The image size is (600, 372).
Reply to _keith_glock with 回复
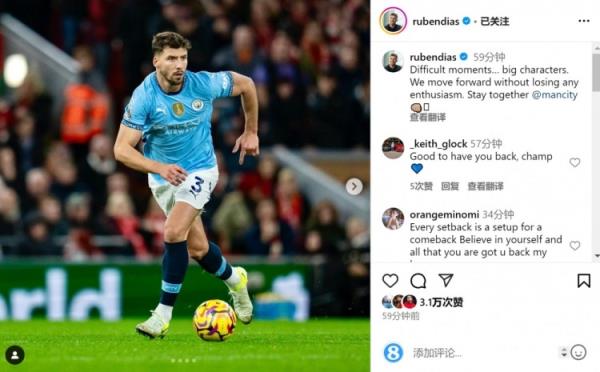coord(450,186)
